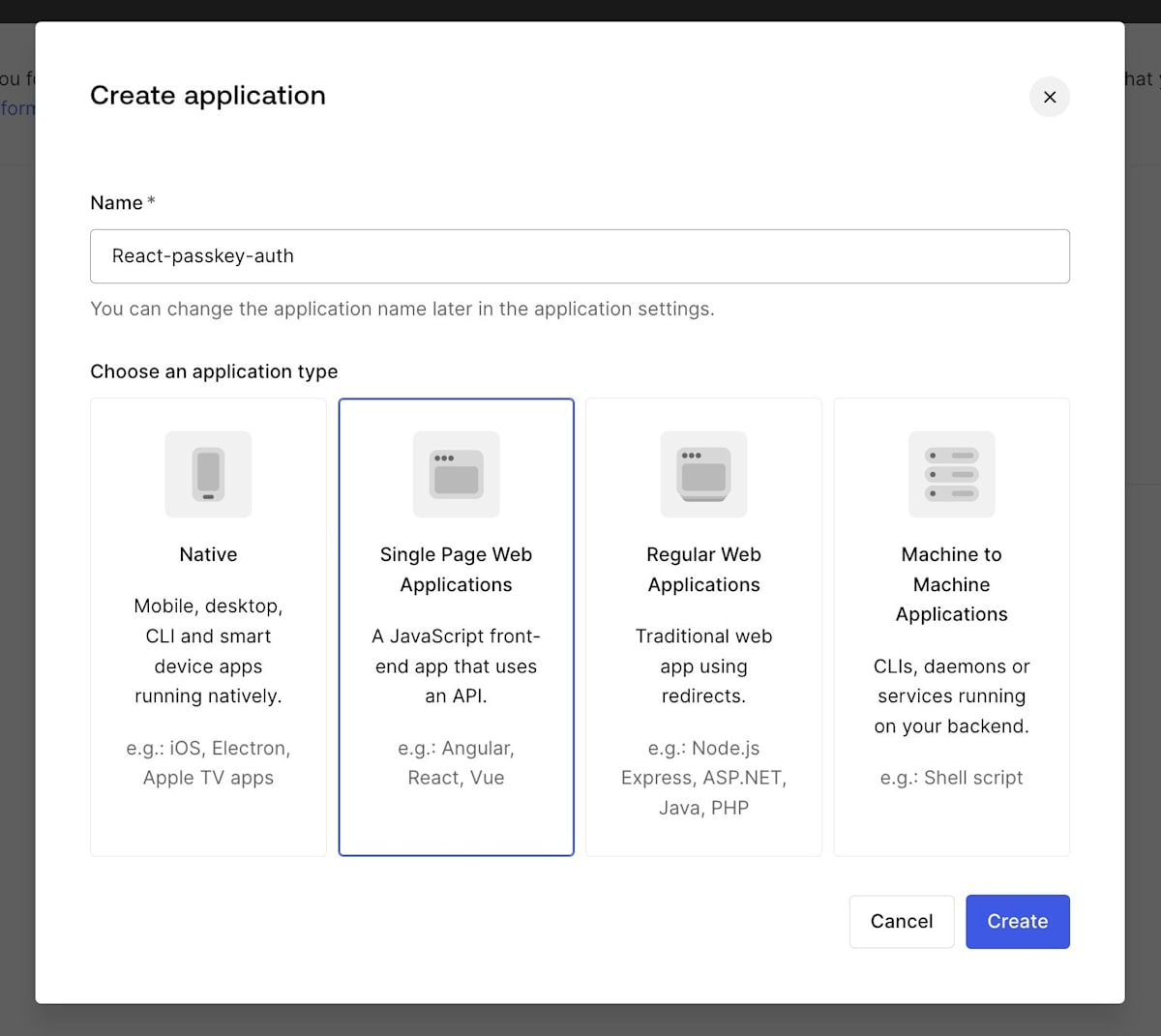Click the "Node.js Express, ASP.NET" example text
1161x1036 pixels.
click(703, 778)
